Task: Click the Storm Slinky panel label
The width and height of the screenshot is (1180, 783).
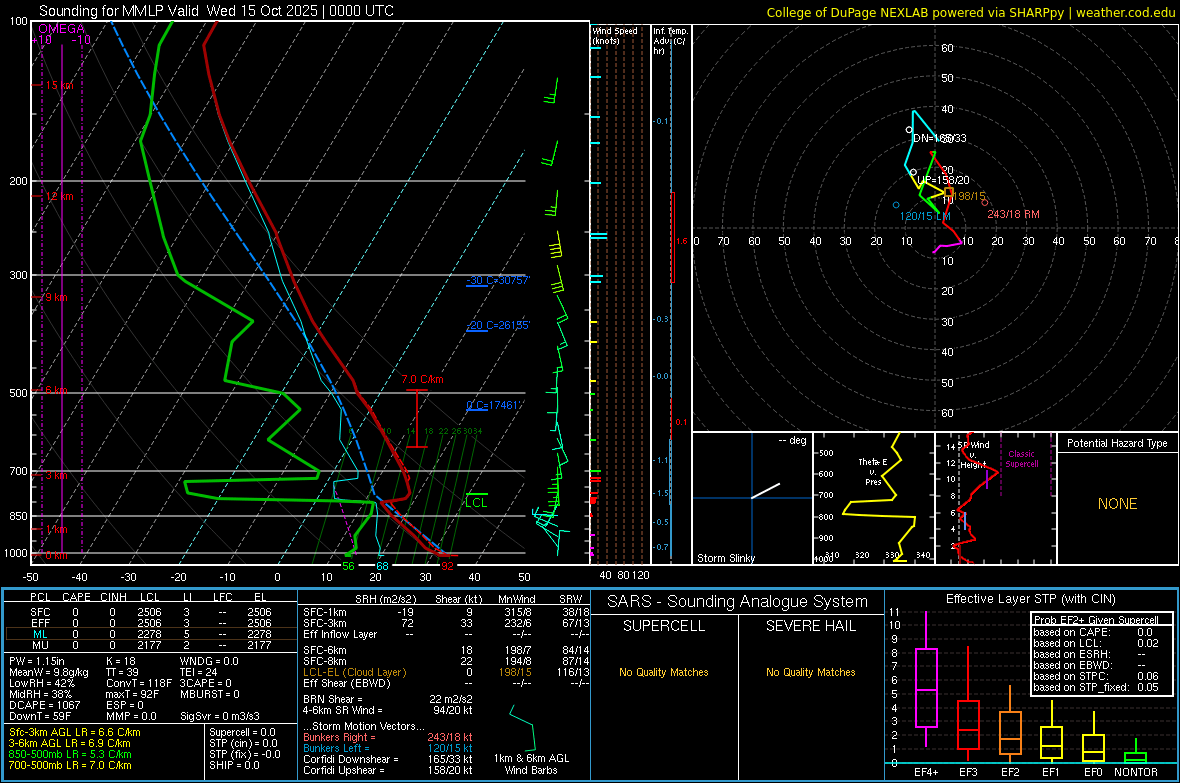Action: point(725,558)
